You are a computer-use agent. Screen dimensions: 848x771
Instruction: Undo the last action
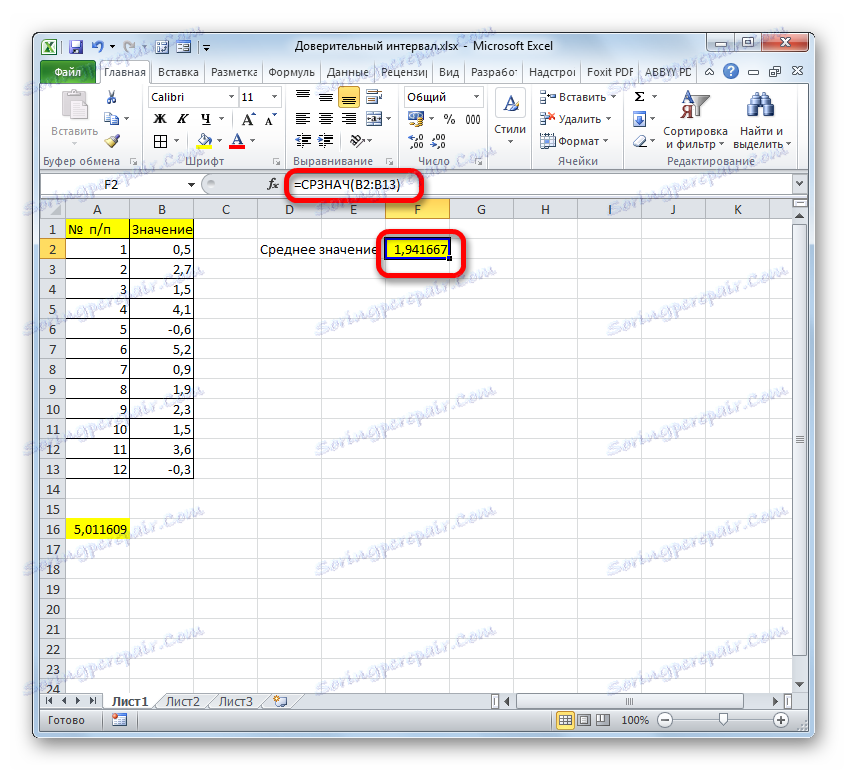(97, 47)
